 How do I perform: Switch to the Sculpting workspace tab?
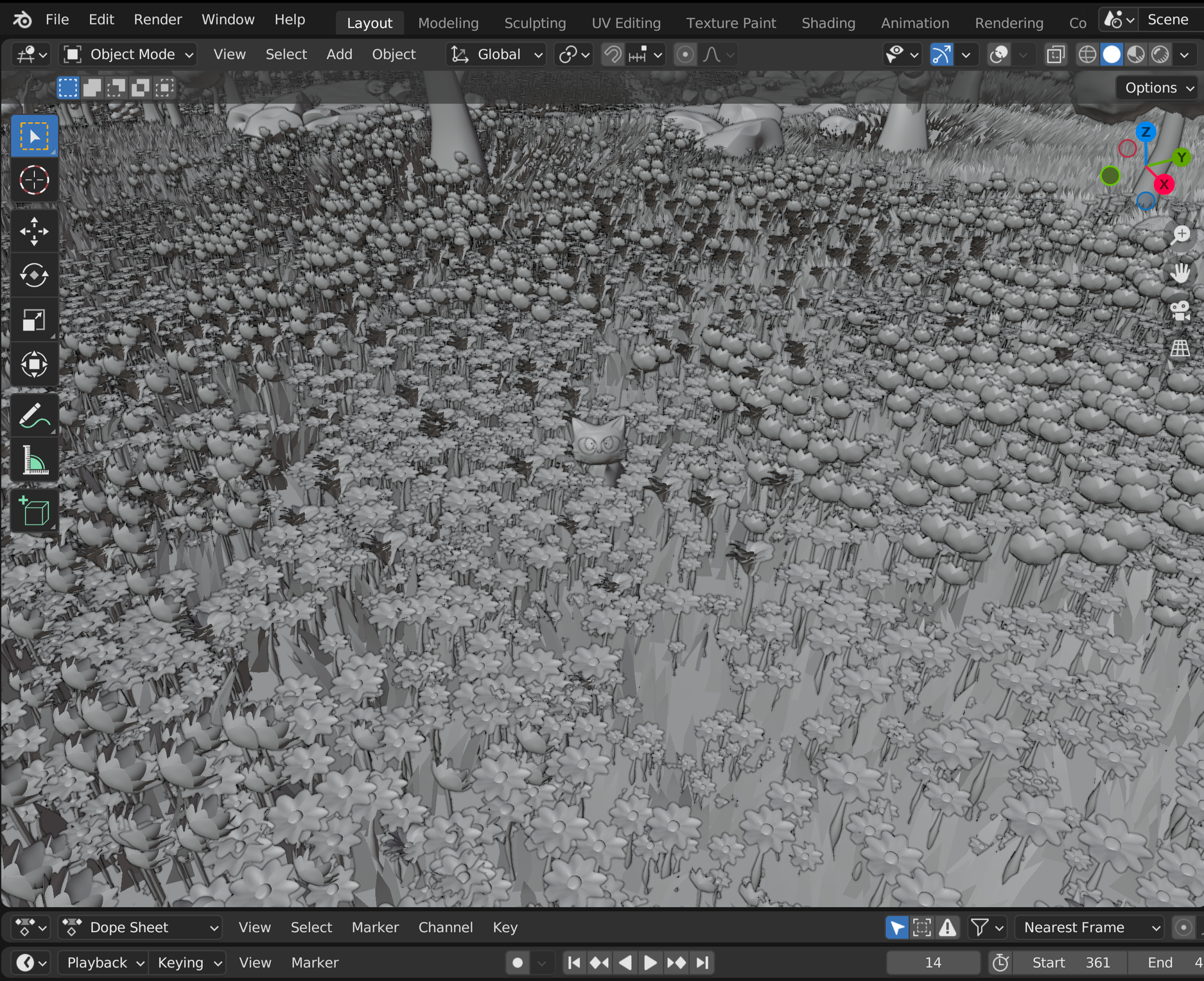pyautogui.click(x=535, y=22)
